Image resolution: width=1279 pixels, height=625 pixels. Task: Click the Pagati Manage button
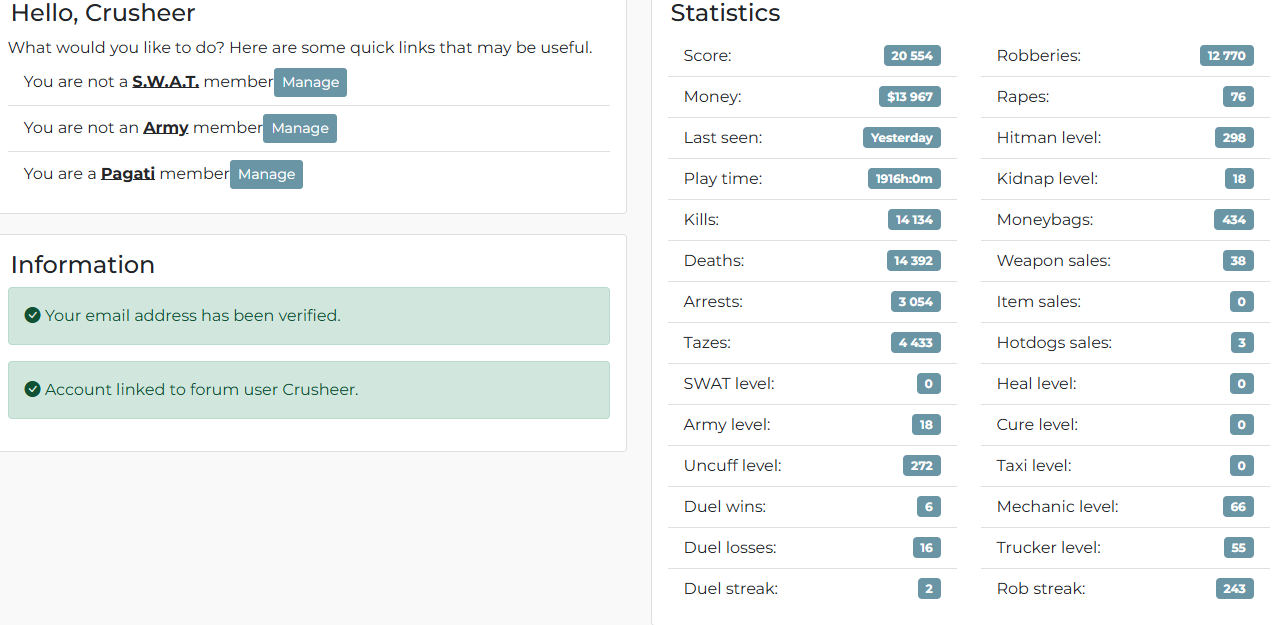[x=266, y=174]
